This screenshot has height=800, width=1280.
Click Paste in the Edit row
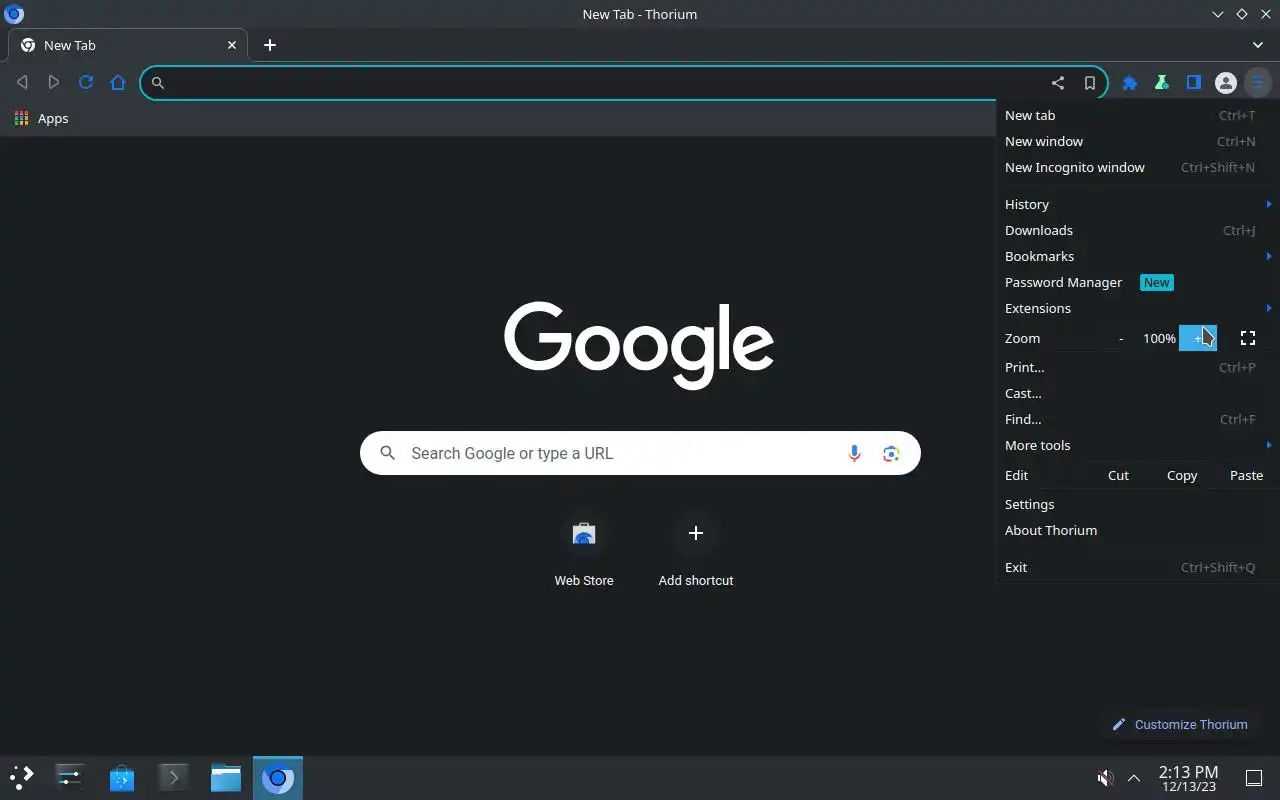coord(1246,475)
